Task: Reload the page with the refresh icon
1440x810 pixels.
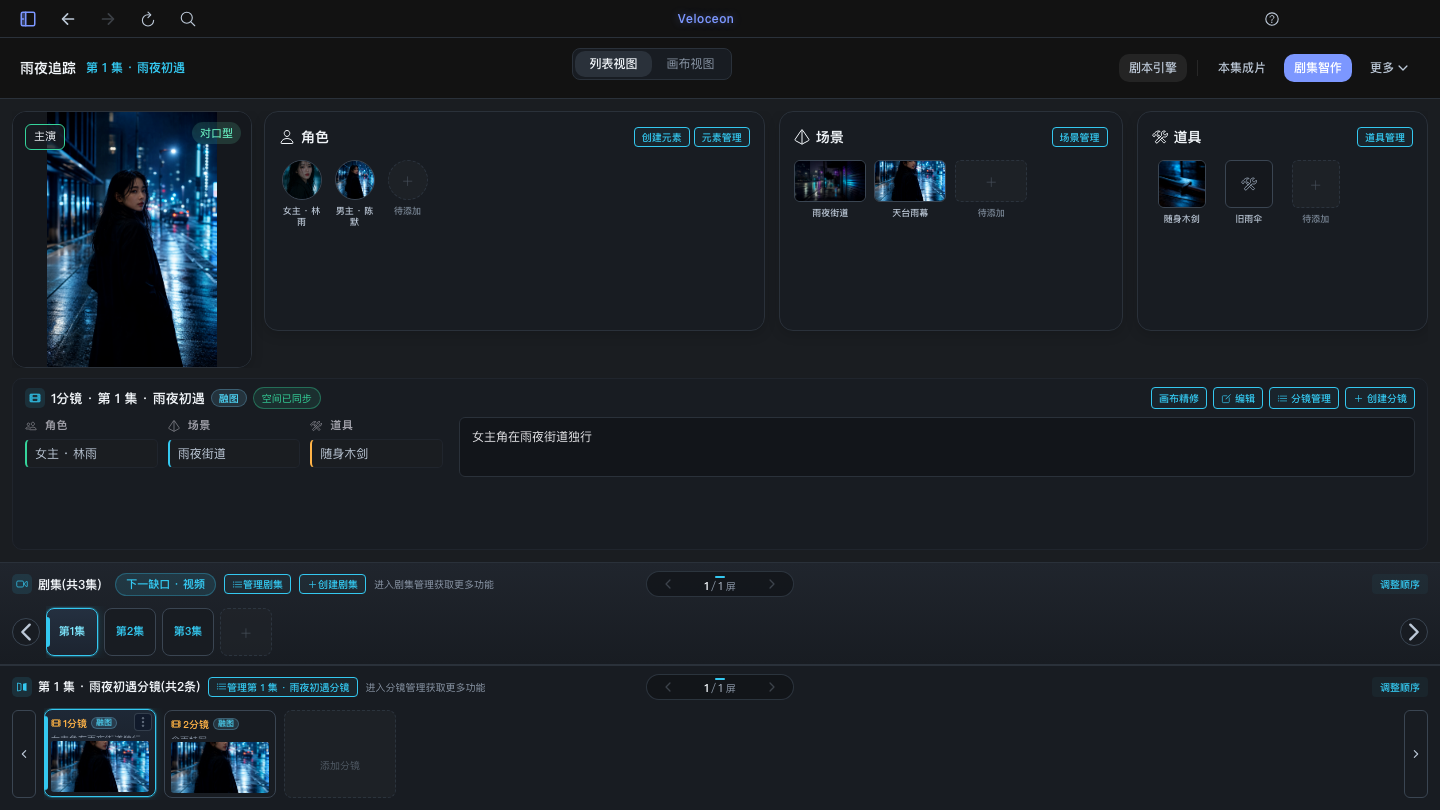Action: point(148,19)
